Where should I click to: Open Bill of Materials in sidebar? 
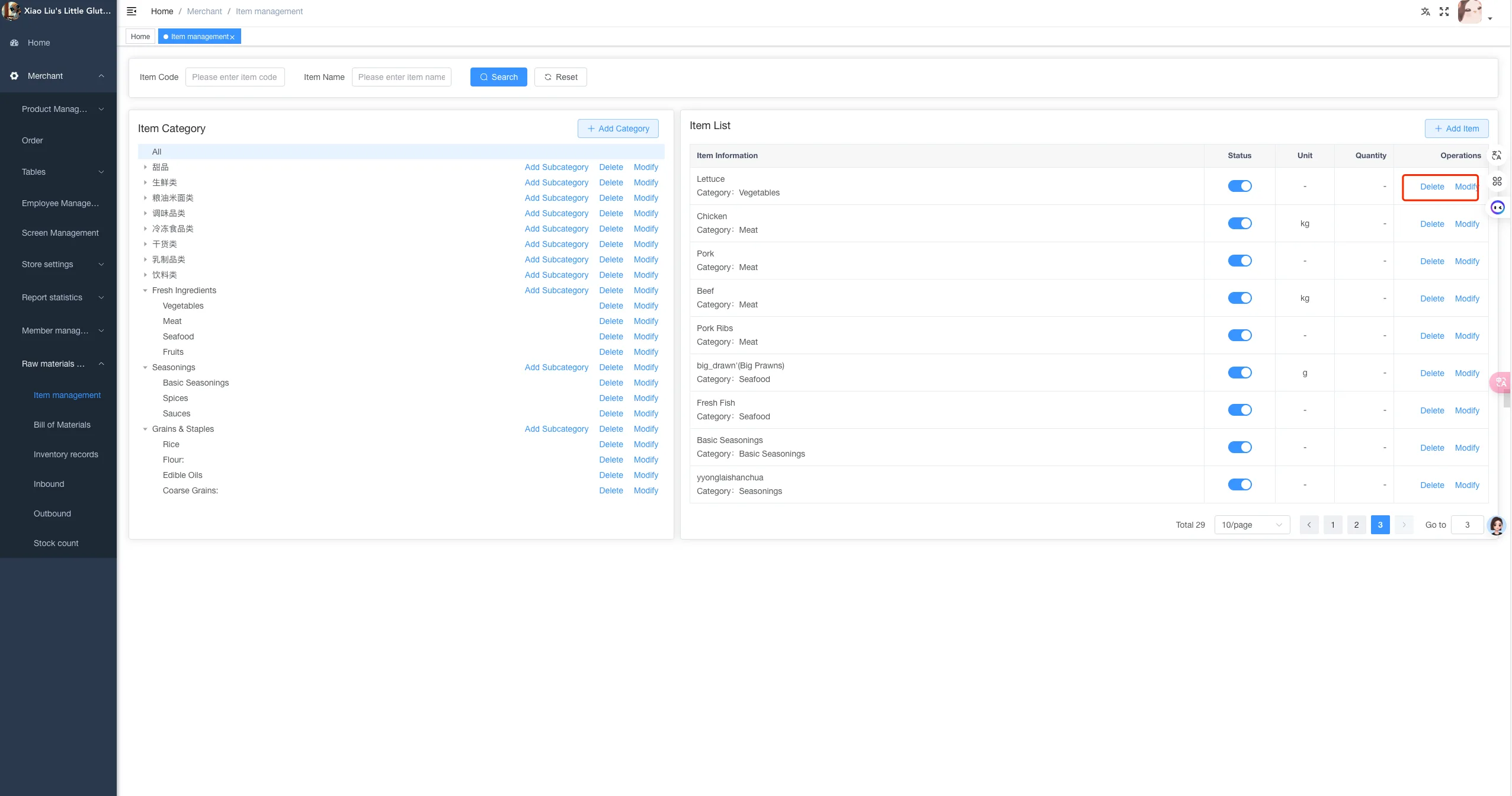coord(62,425)
